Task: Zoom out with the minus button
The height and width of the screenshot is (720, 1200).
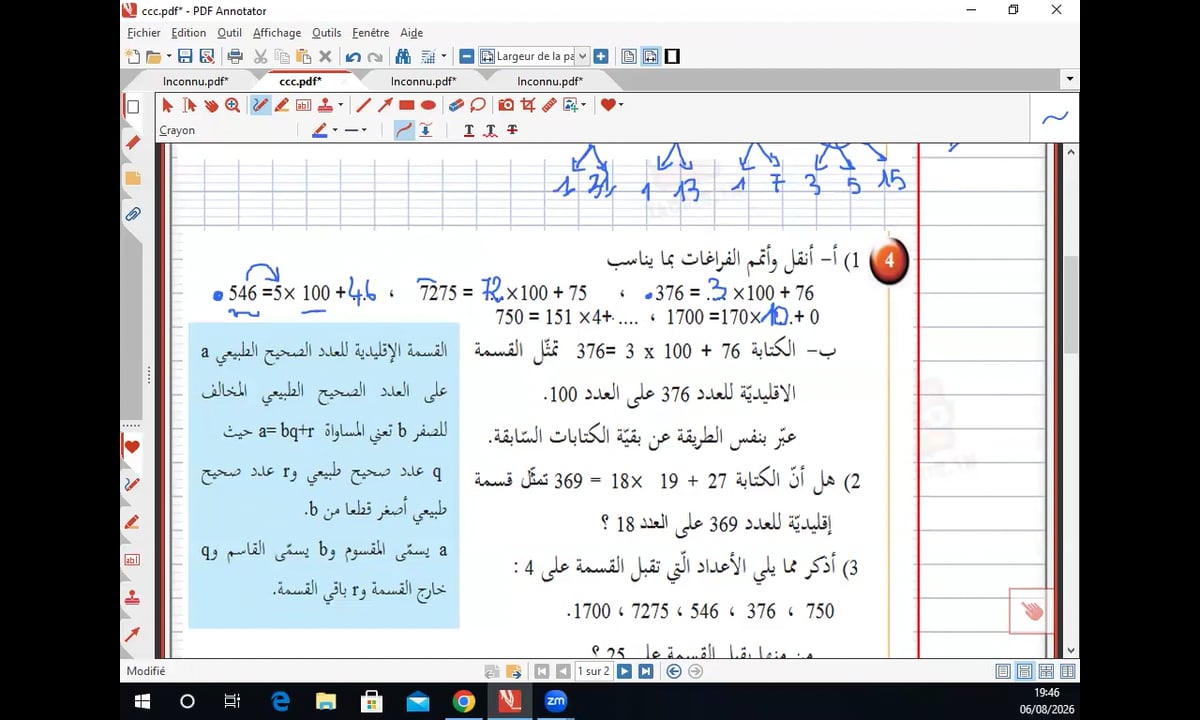Action: click(x=467, y=57)
